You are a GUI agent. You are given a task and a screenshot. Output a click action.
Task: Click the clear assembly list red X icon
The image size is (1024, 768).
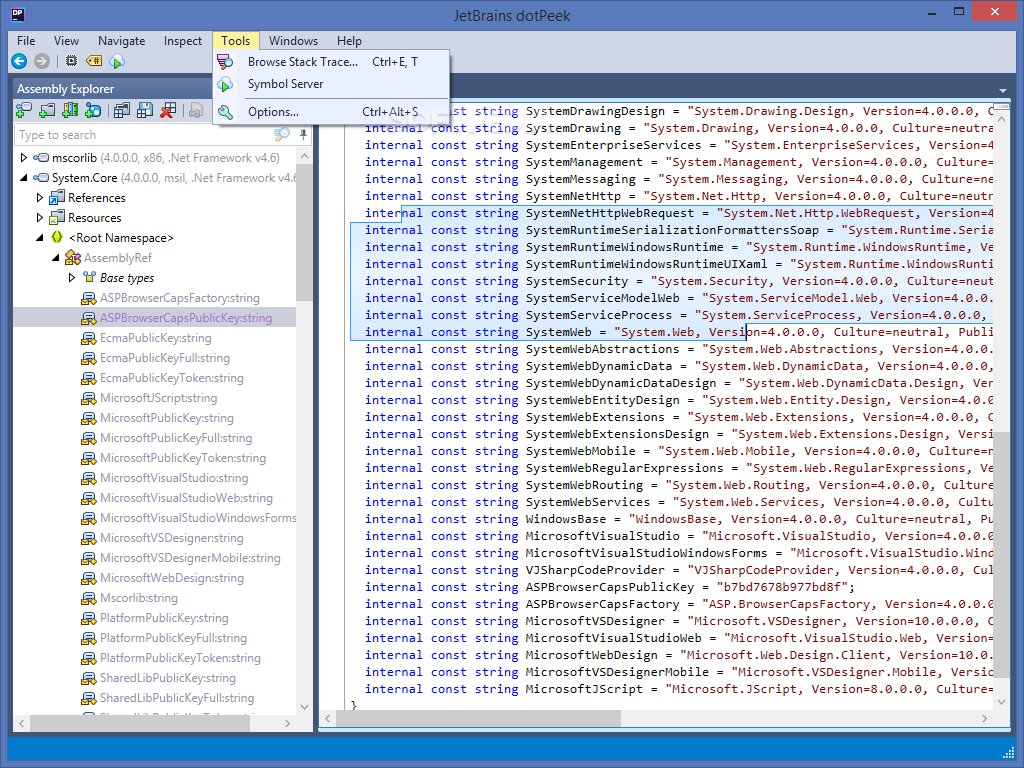(168, 111)
